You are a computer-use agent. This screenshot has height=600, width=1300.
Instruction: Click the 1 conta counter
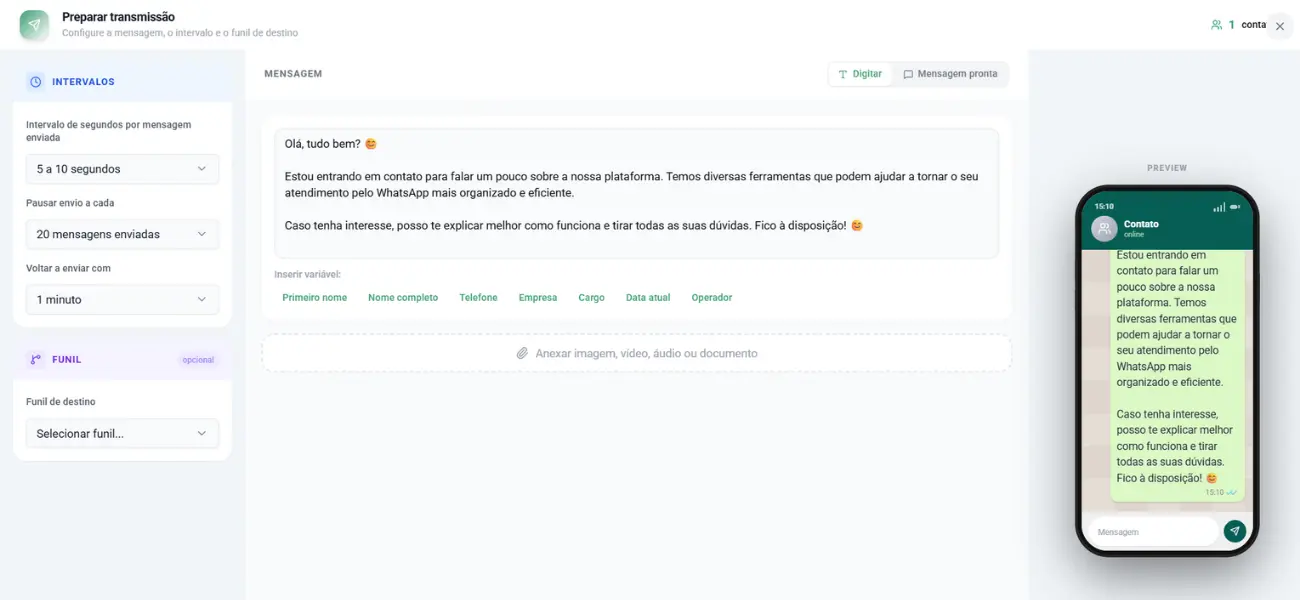pos(1238,25)
